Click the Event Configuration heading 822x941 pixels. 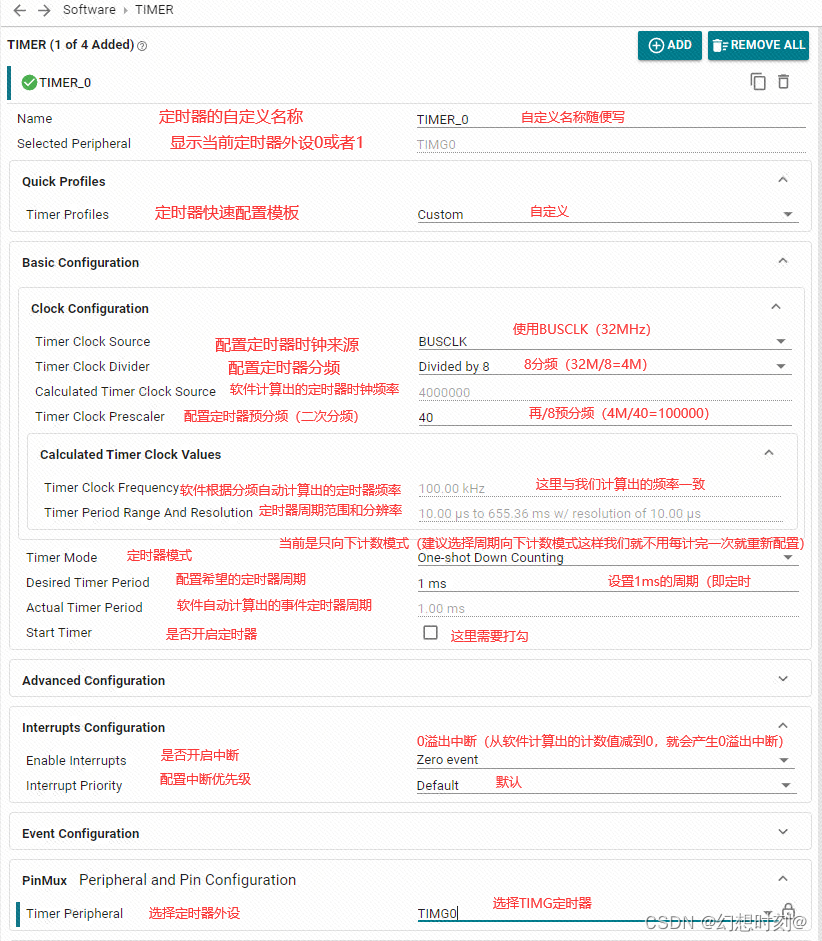[x=80, y=834]
